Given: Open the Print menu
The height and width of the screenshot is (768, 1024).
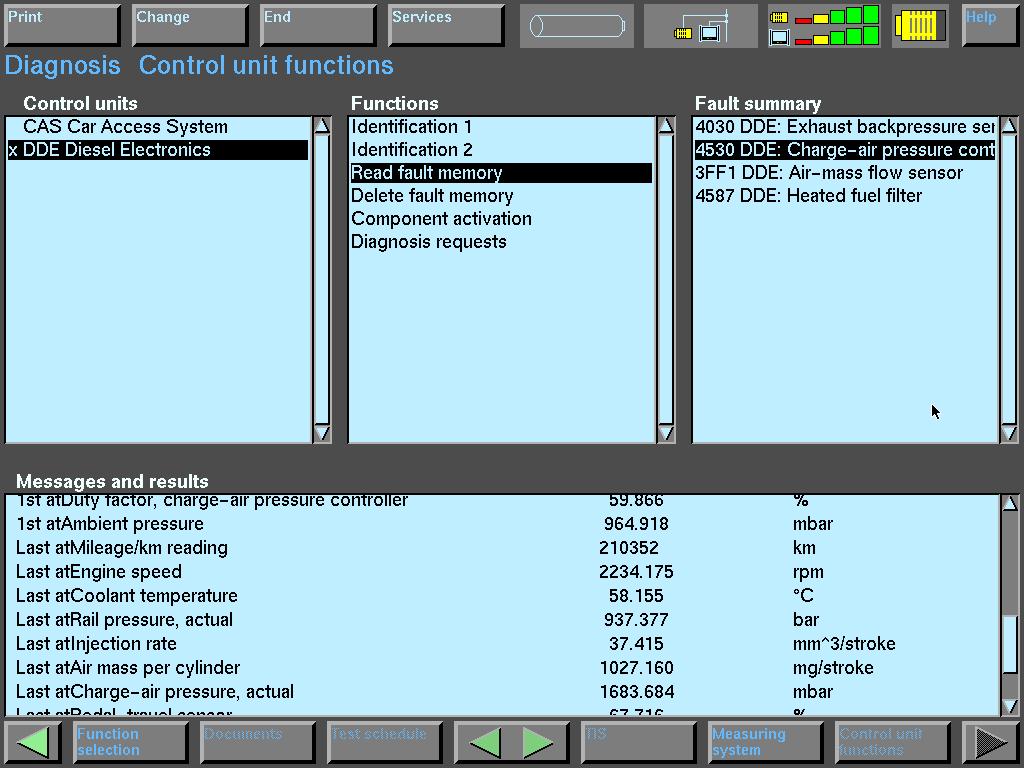Looking at the screenshot, I should click(62, 26).
